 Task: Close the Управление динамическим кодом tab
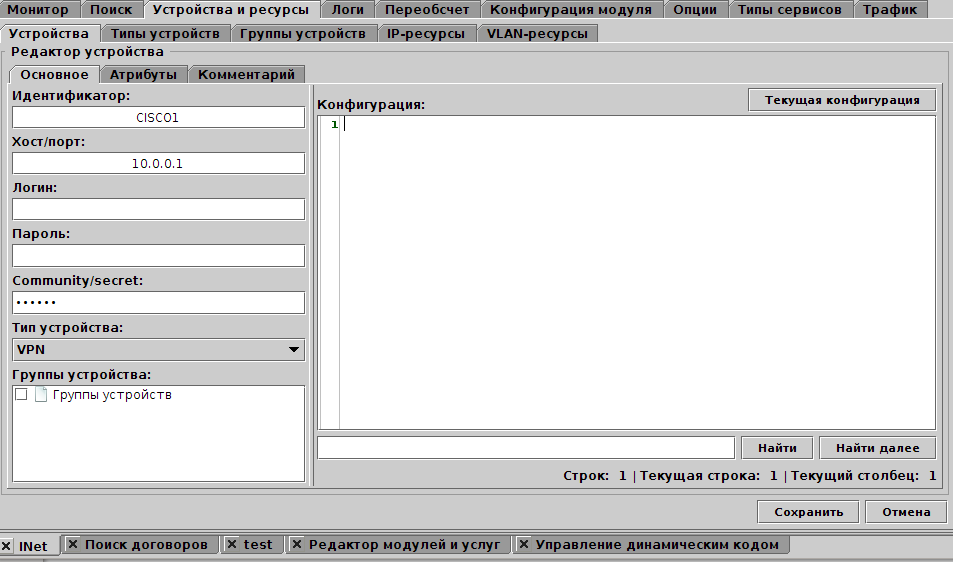524,545
